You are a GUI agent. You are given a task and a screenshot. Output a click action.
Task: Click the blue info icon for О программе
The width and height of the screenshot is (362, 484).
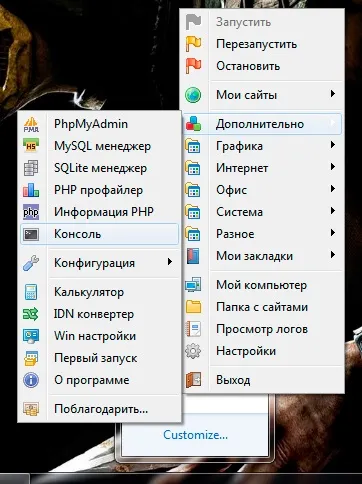click(x=31, y=380)
